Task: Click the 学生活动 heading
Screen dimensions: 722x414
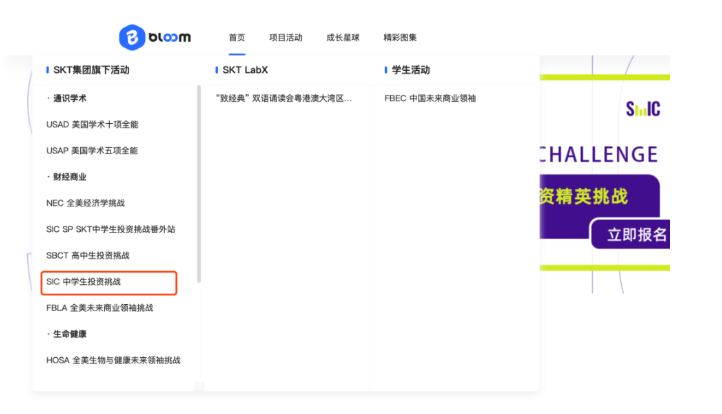Action: 411,70
